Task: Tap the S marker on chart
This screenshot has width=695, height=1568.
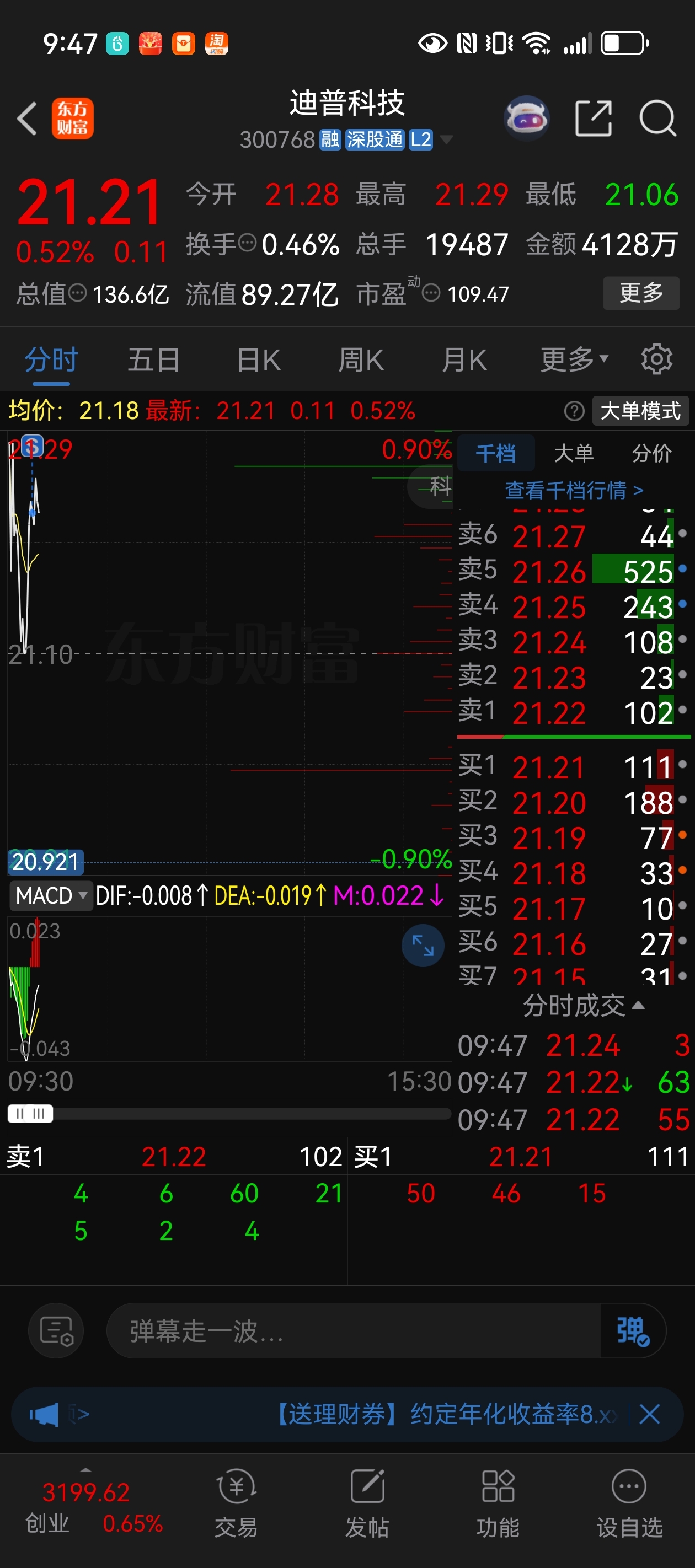Action: tap(31, 446)
